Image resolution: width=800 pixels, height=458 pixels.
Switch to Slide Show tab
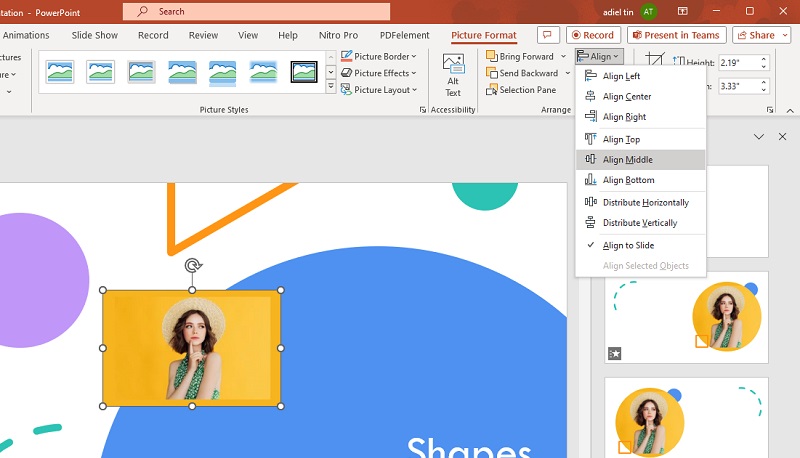94,35
